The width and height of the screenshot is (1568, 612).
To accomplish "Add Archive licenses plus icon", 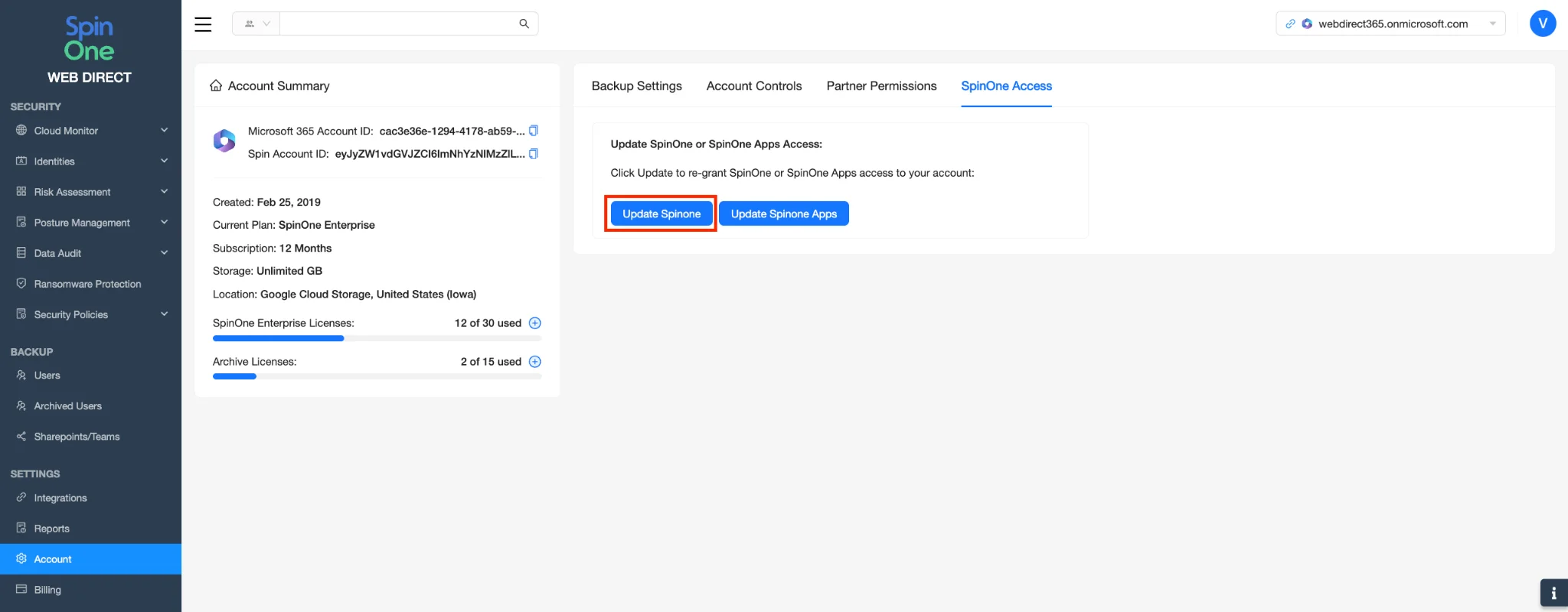I will (535, 361).
